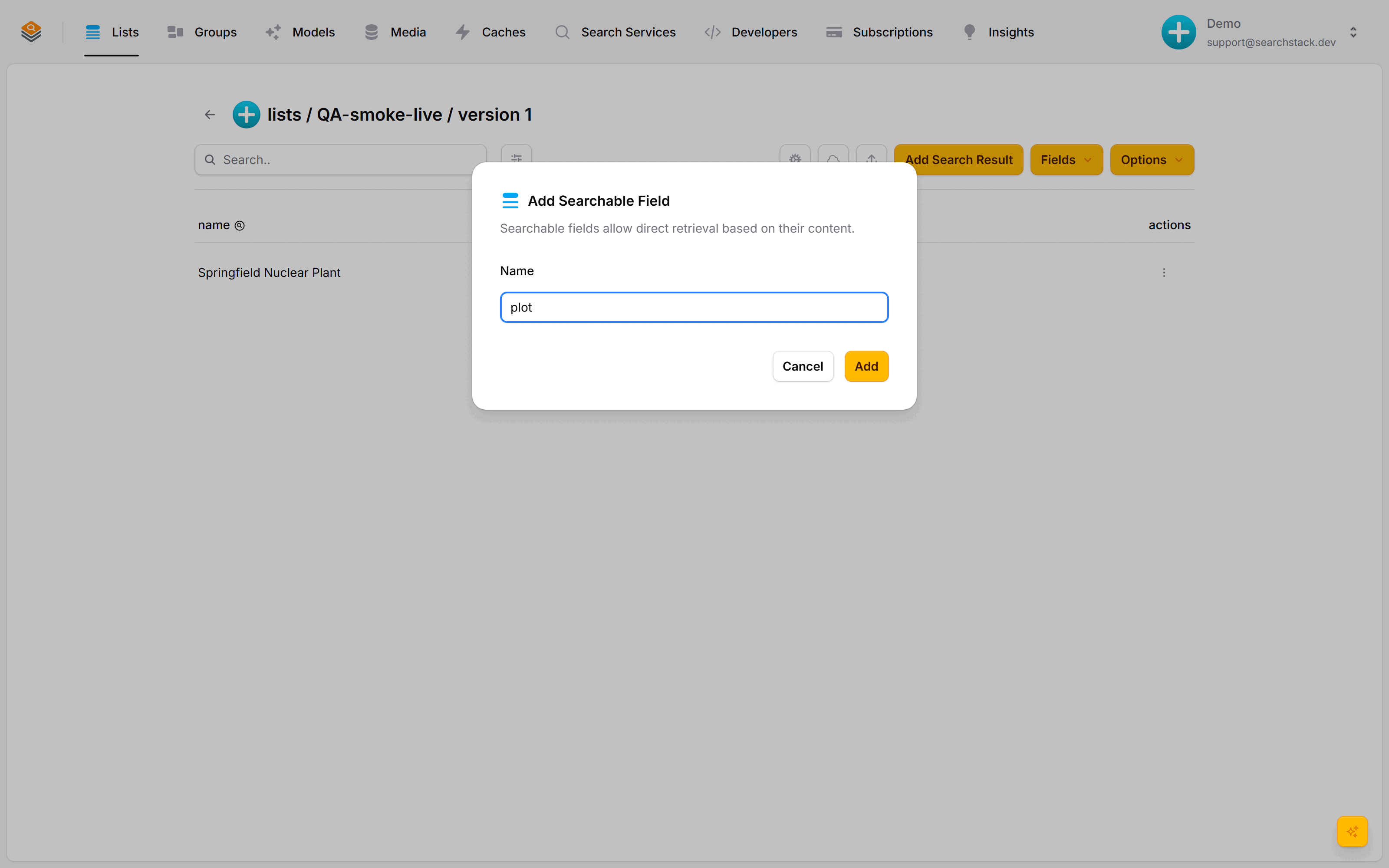Open the Groups tab
The height and width of the screenshot is (868, 1389).
coord(201,32)
